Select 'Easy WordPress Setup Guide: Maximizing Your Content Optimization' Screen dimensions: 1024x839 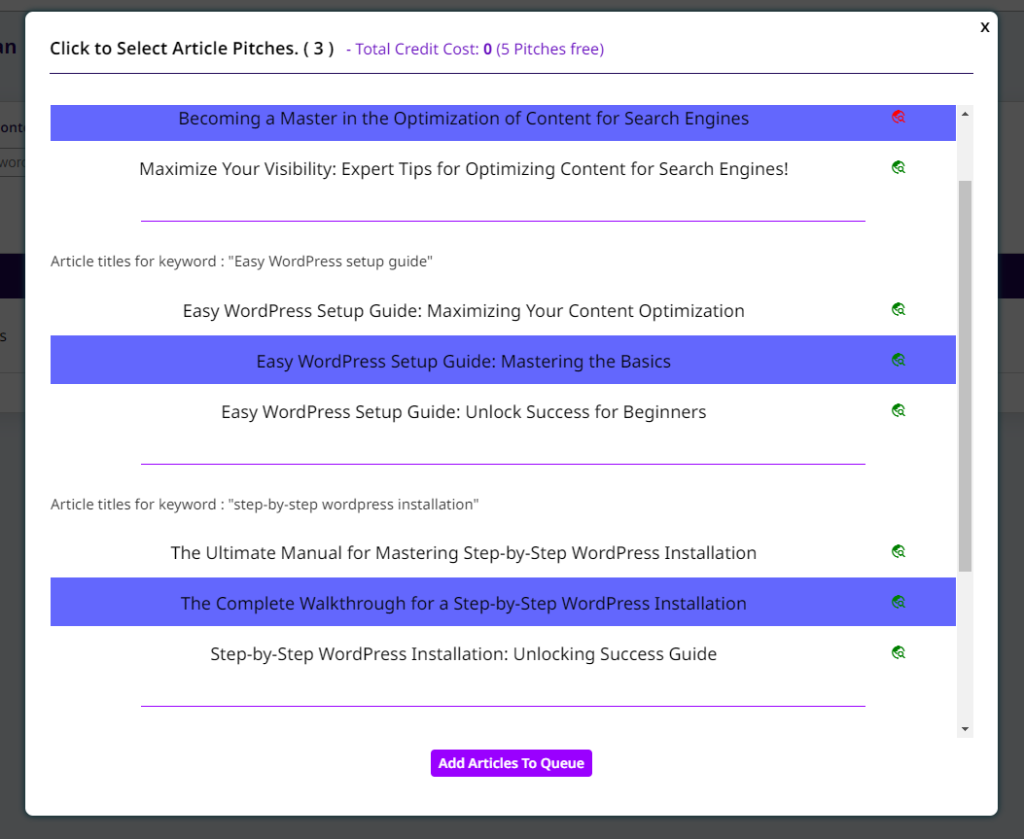(x=463, y=311)
